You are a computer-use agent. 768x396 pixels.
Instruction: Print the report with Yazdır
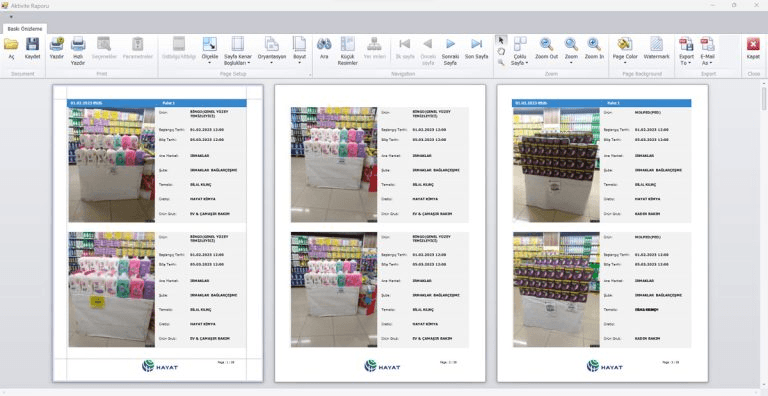(57, 49)
